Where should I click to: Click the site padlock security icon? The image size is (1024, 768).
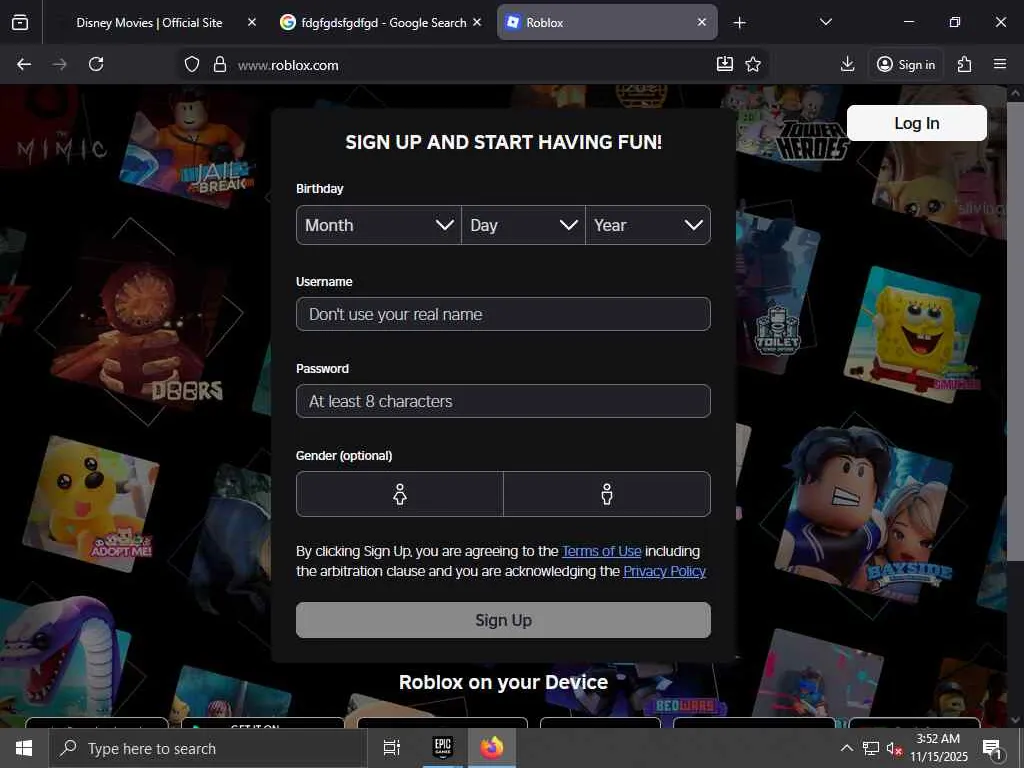point(220,65)
